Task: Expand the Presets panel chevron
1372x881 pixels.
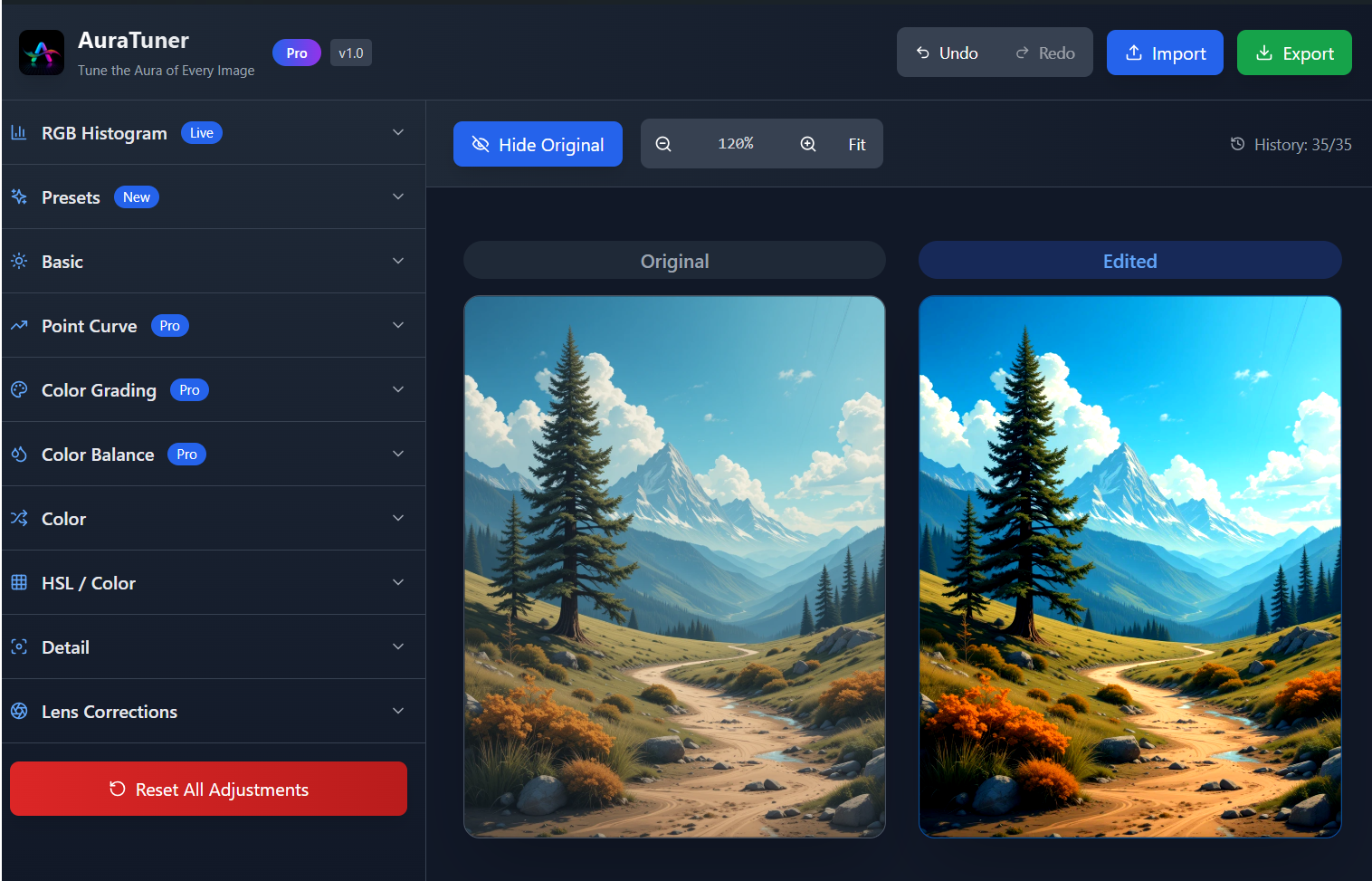Action: click(398, 196)
